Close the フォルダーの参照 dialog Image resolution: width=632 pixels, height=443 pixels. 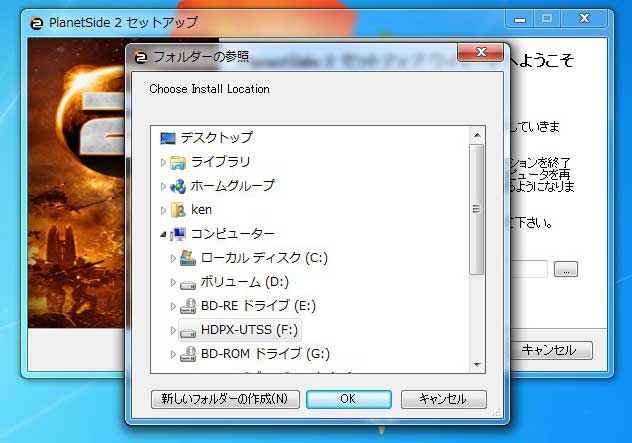click(x=480, y=52)
